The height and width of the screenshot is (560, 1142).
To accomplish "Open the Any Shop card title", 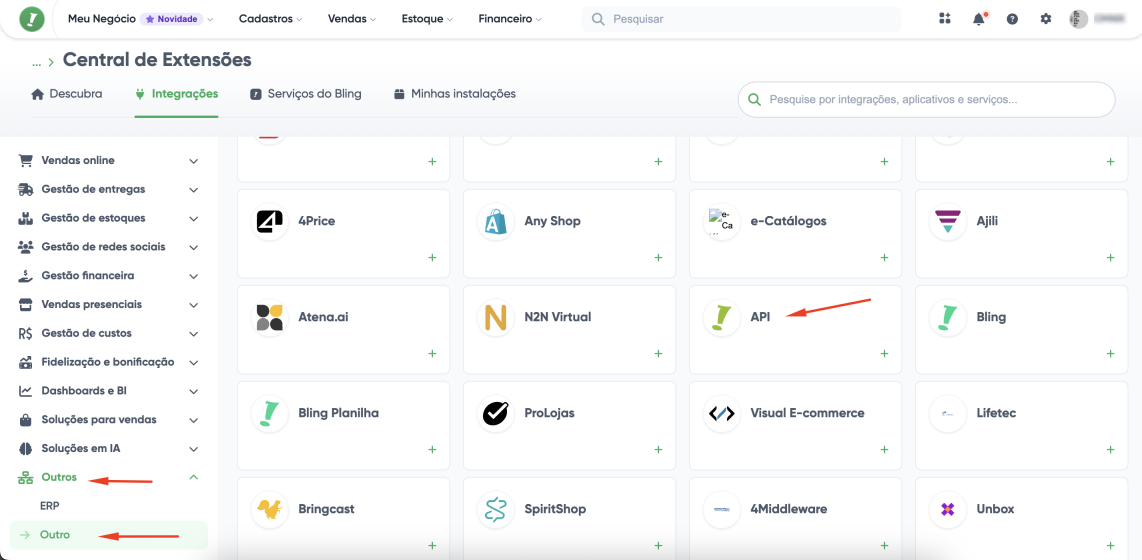I will tap(553, 221).
